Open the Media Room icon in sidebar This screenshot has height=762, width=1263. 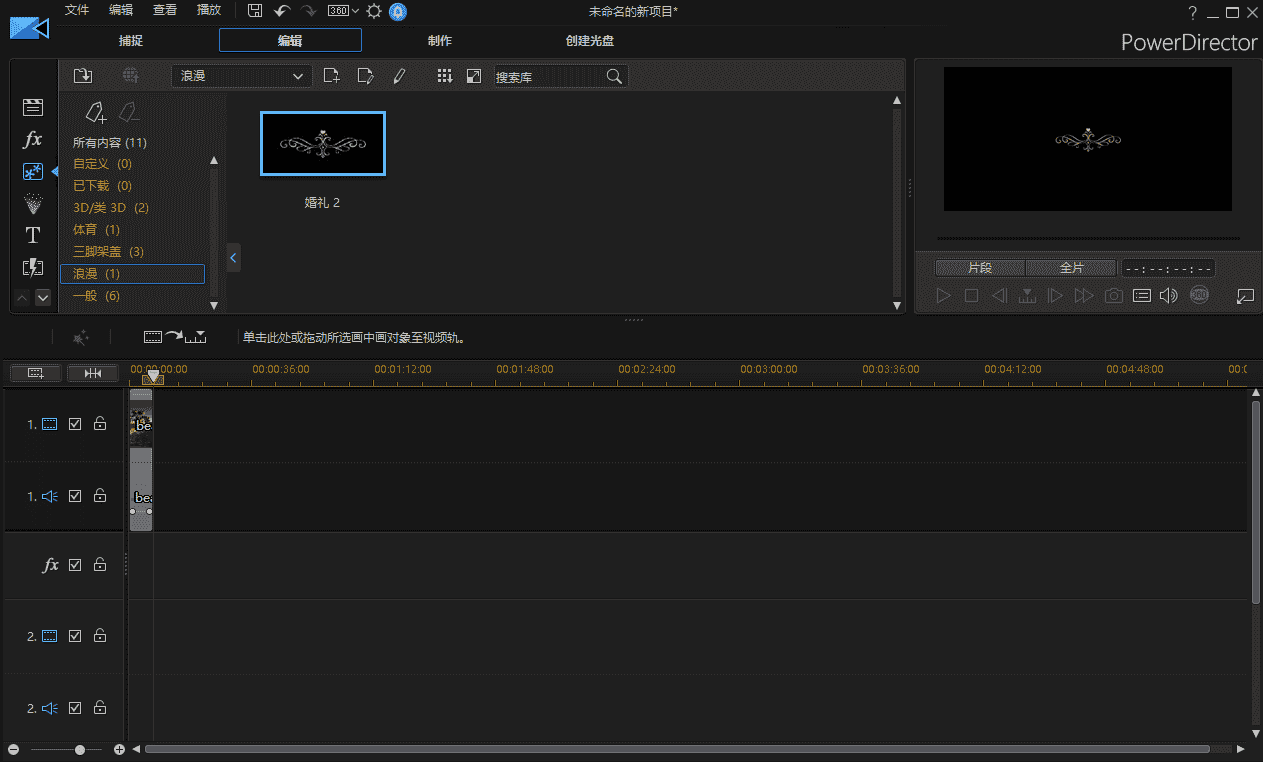tap(33, 107)
